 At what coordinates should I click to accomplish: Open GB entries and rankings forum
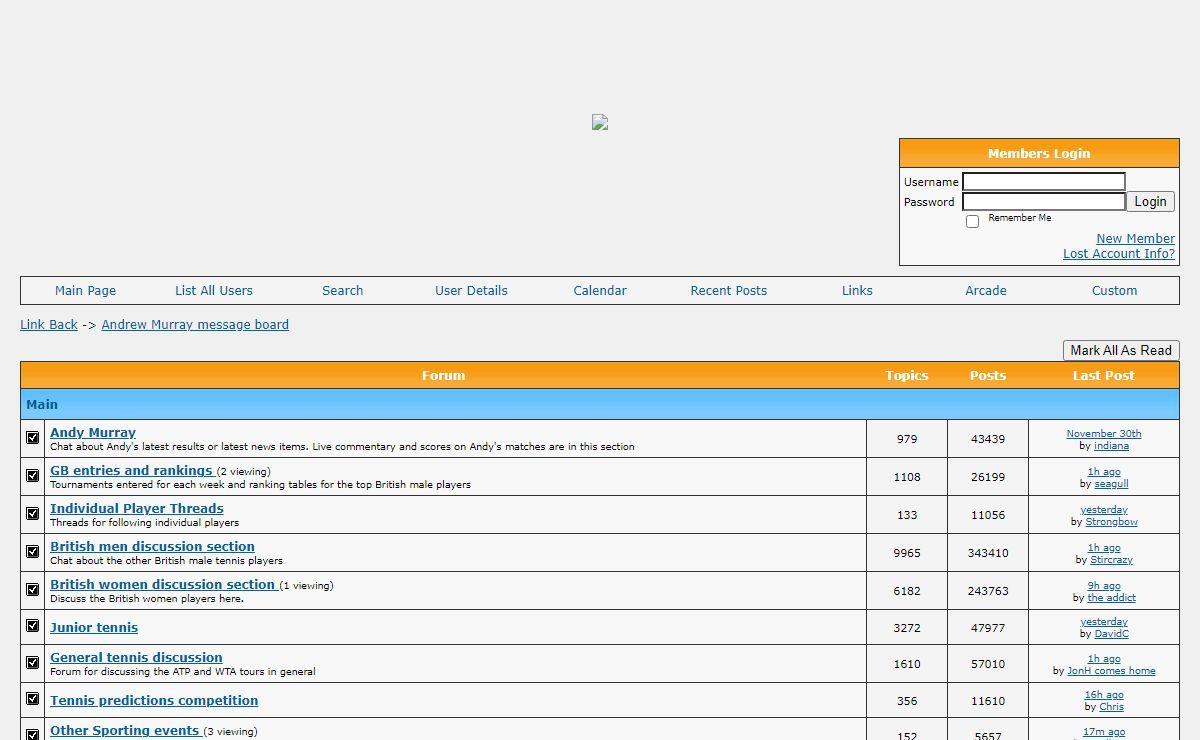click(x=131, y=470)
